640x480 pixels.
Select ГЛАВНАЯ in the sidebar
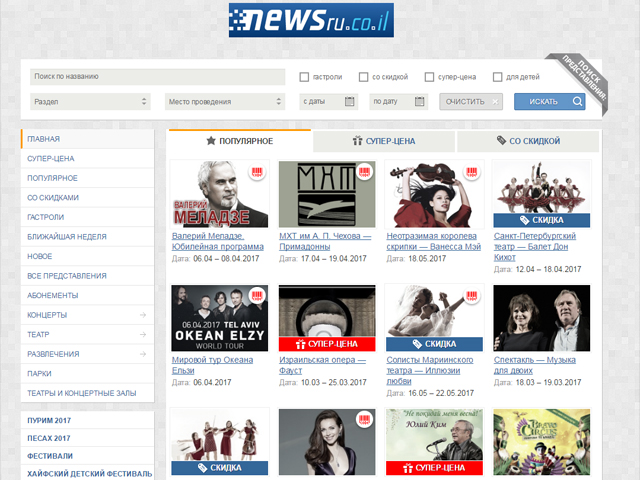click(87, 139)
